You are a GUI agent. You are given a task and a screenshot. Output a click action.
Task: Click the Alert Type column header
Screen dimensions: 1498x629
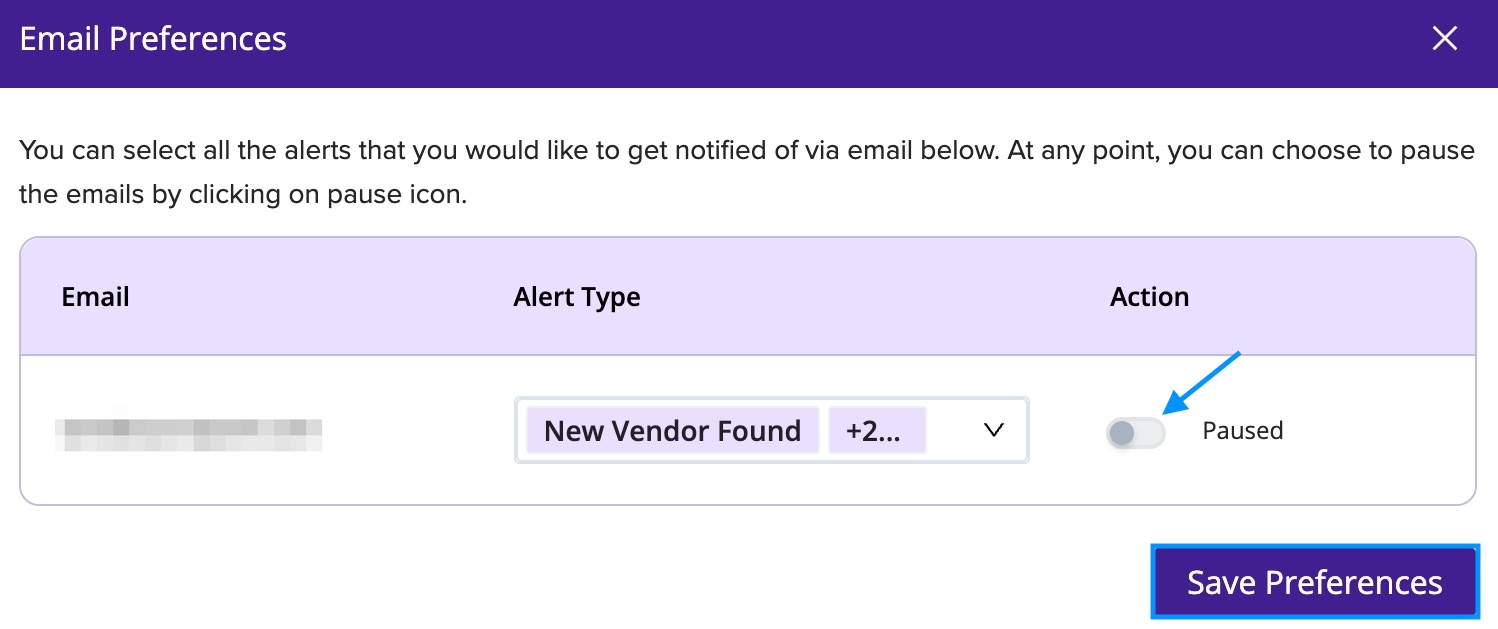pos(577,296)
